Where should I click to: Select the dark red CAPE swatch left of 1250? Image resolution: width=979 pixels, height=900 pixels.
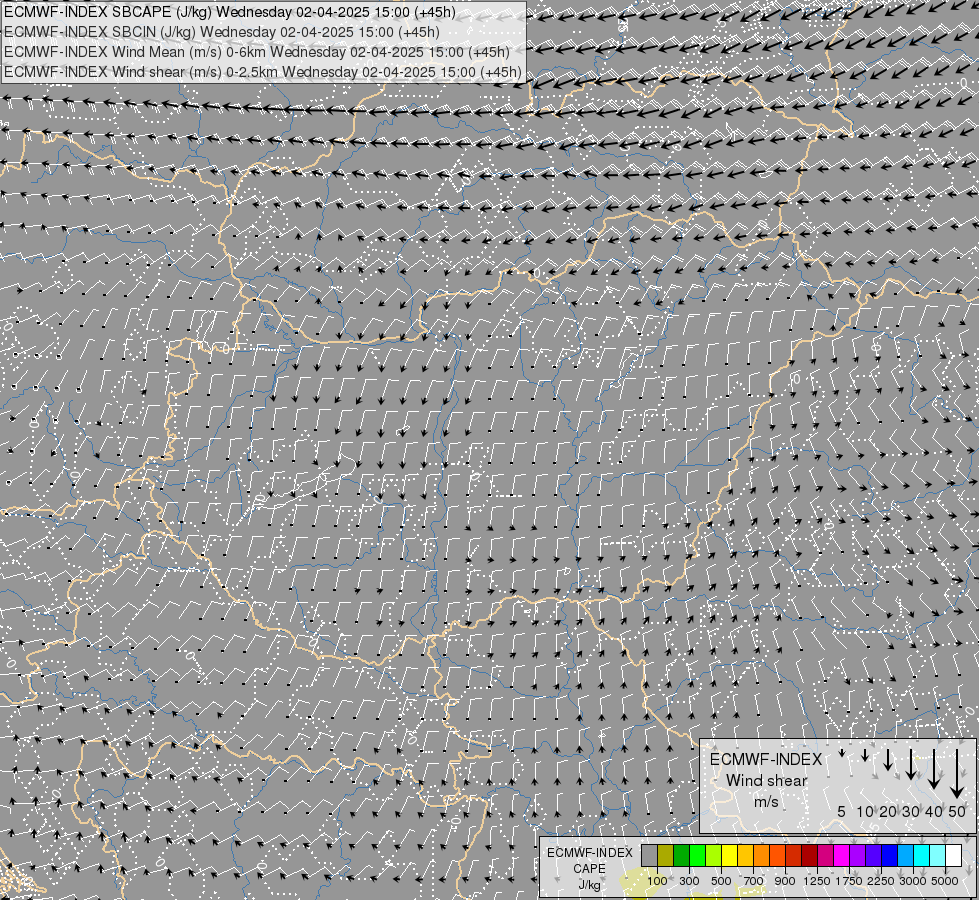tap(810, 855)
